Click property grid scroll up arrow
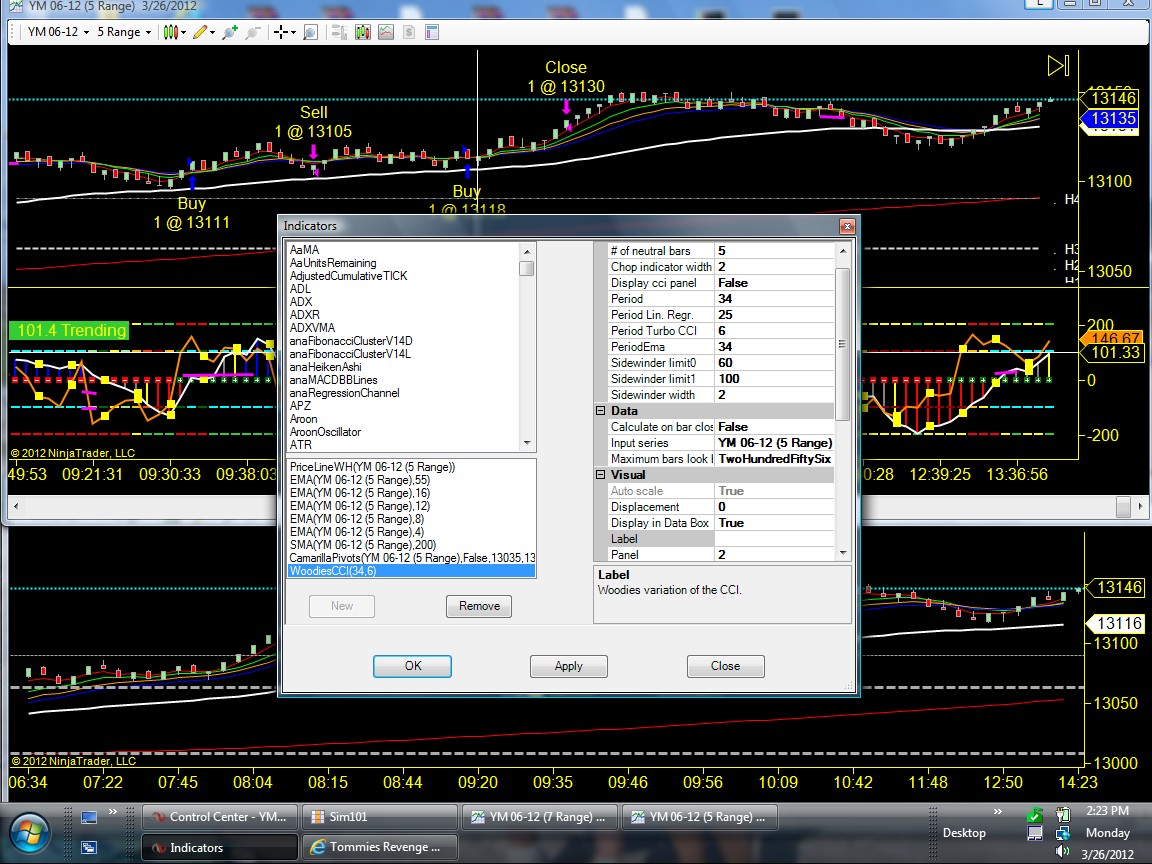Image resolution: width=1152 pixels, height=864 pixels. (x=843, y=251)
